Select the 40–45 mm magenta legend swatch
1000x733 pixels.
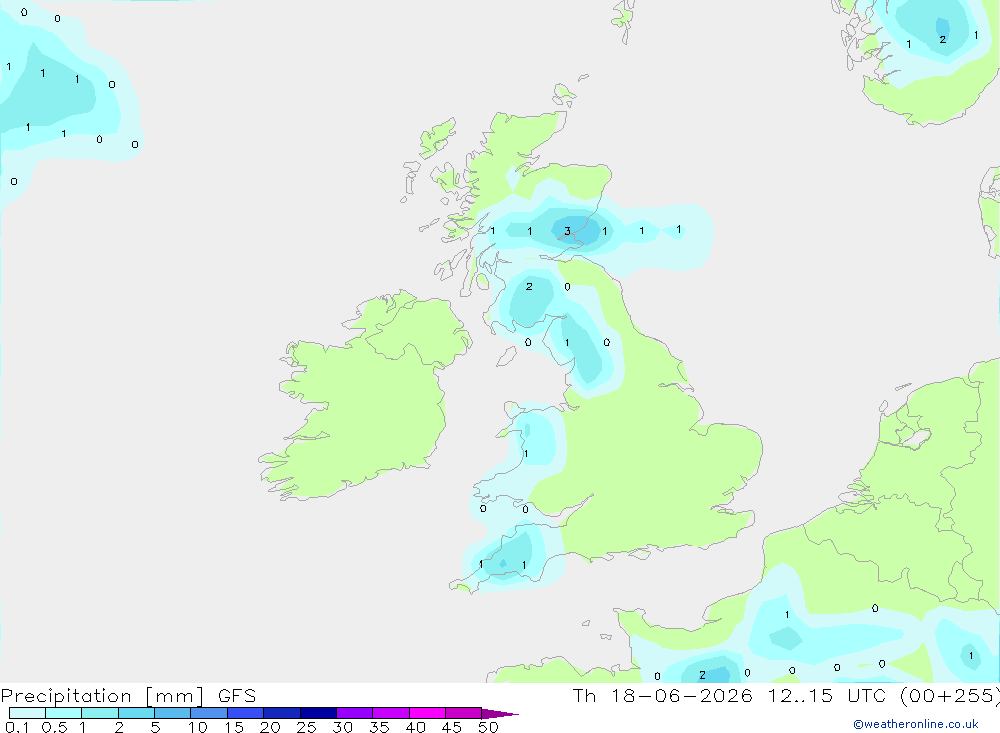[427, 713]
